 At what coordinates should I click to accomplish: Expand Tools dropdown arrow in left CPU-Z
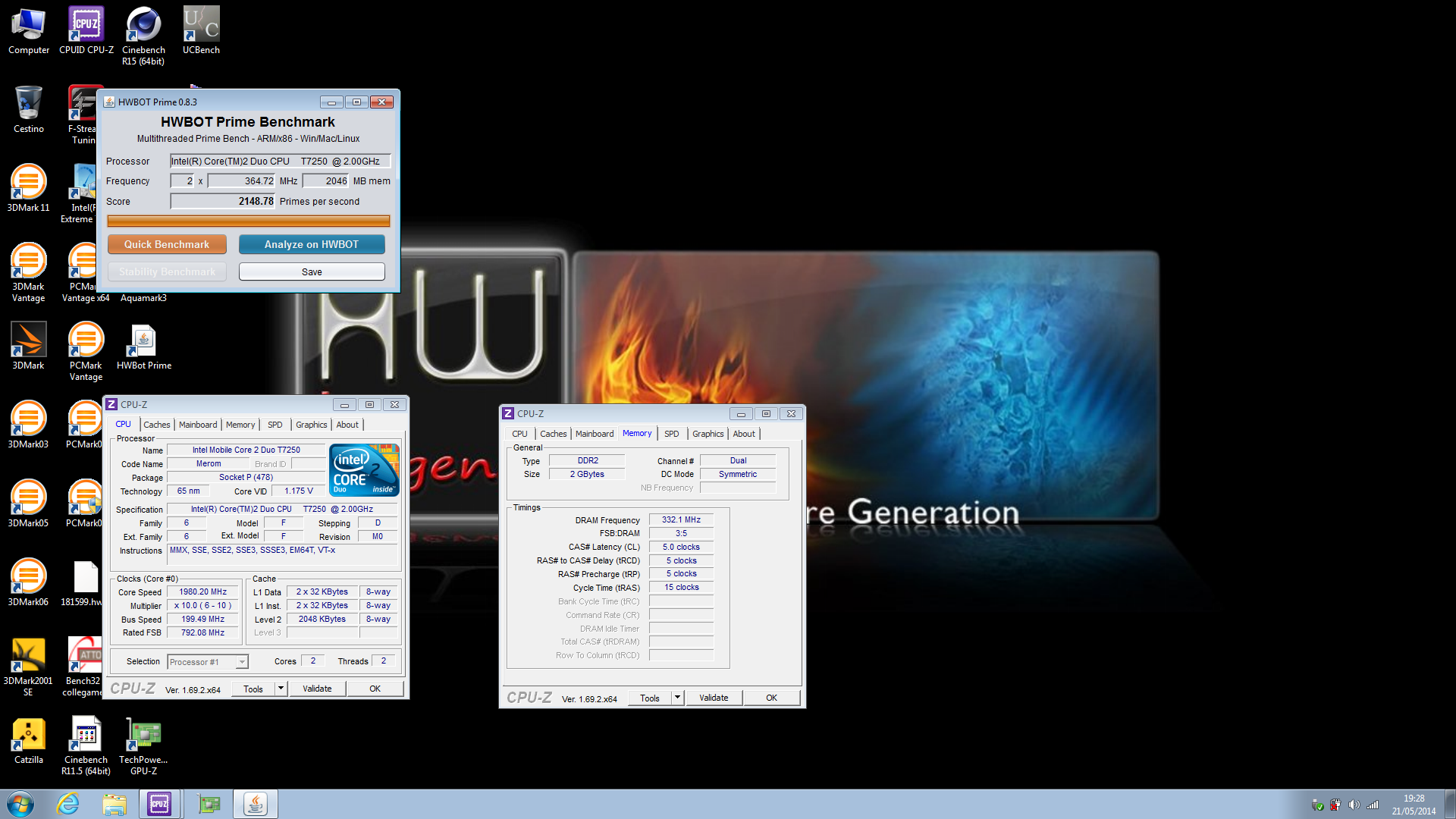click(x=281, y=689)
